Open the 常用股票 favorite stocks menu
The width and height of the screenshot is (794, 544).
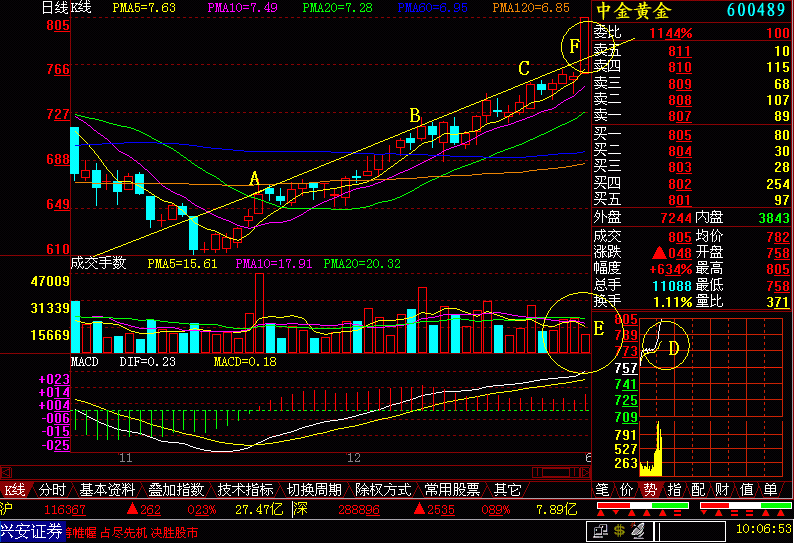[x=452, y=490]
